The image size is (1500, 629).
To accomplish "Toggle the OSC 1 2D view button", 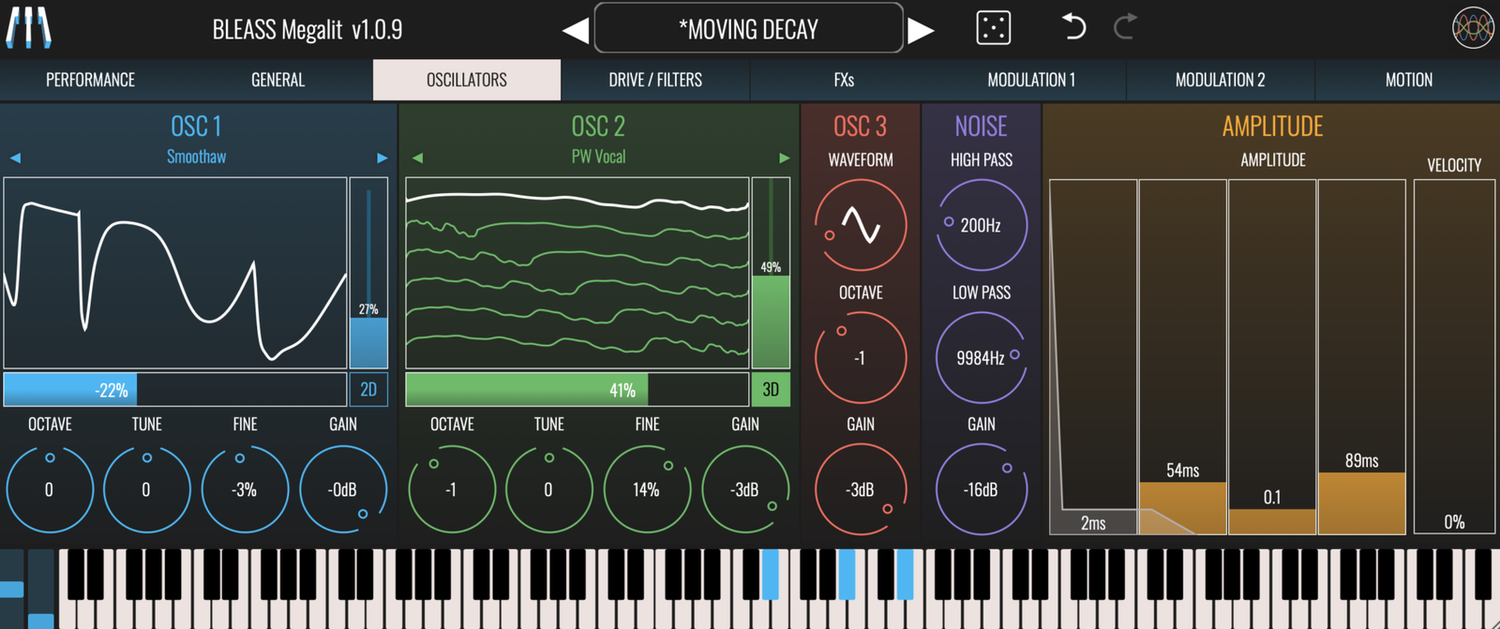I will tap(368, 390).
